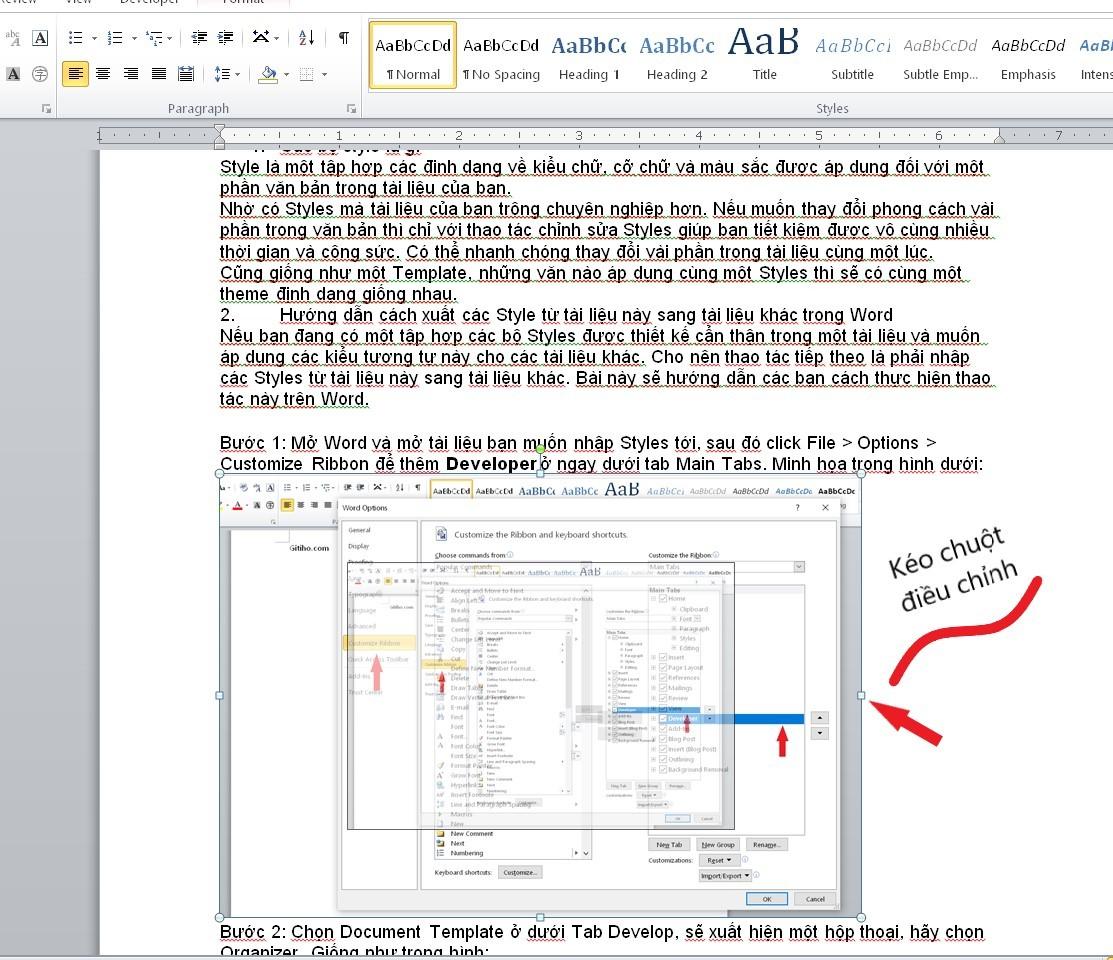Toggle Show/Hide paragraph marks
This screenshot has height=960, width=1113.
[x=343, y=38]
